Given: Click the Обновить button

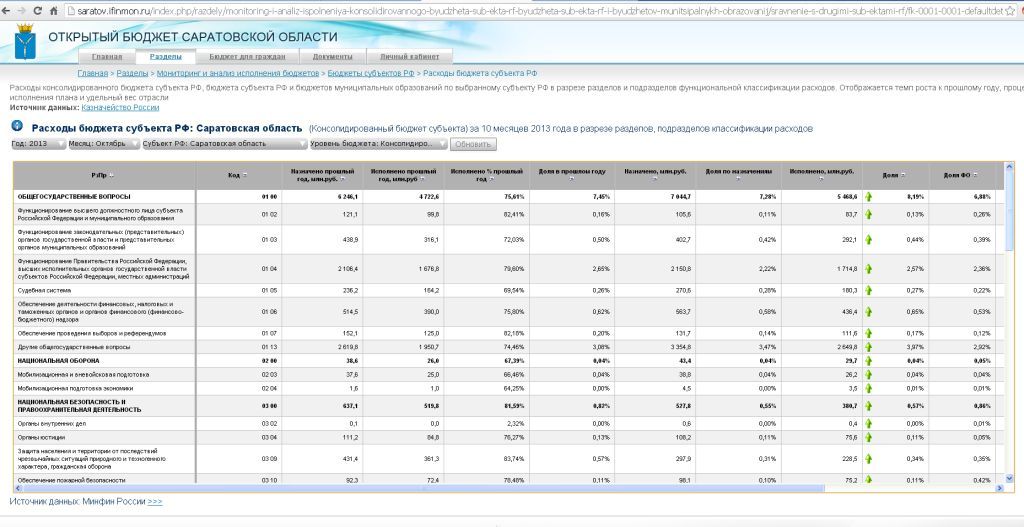Looking at the screenshot, I should [x=473, y=144].
